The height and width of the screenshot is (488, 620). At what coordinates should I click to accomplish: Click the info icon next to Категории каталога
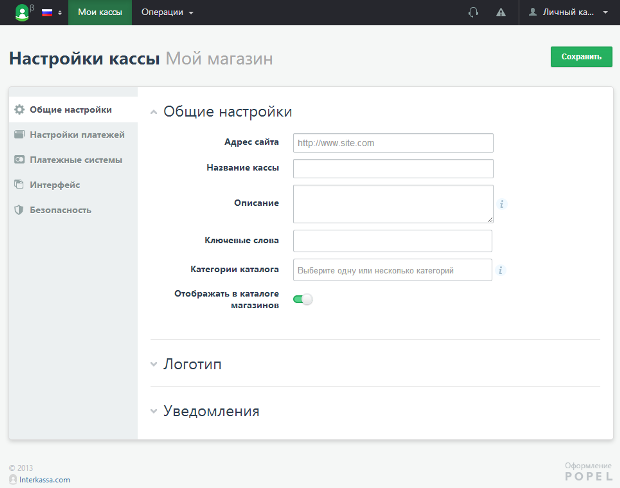pos(501,270)
